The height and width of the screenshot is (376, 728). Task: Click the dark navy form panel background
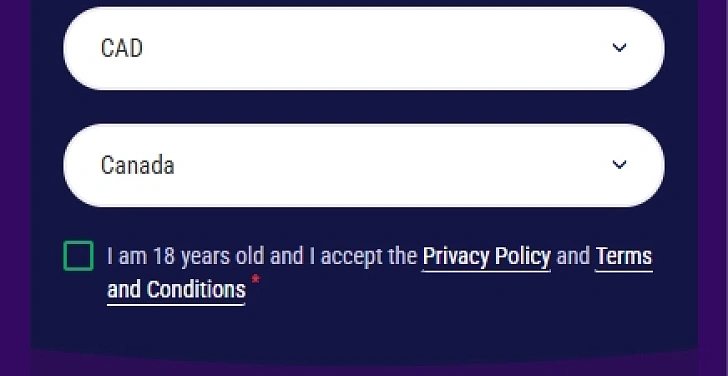(x=364, y=330)
